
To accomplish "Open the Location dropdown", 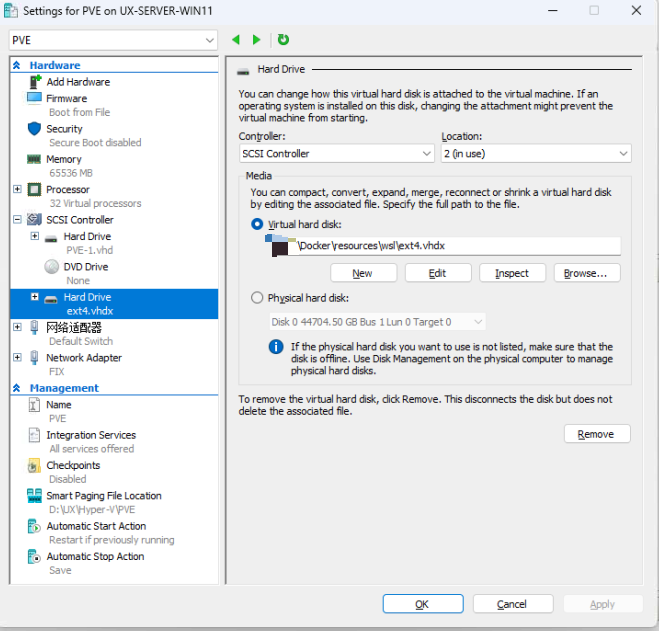I will (x=536, y=154).
